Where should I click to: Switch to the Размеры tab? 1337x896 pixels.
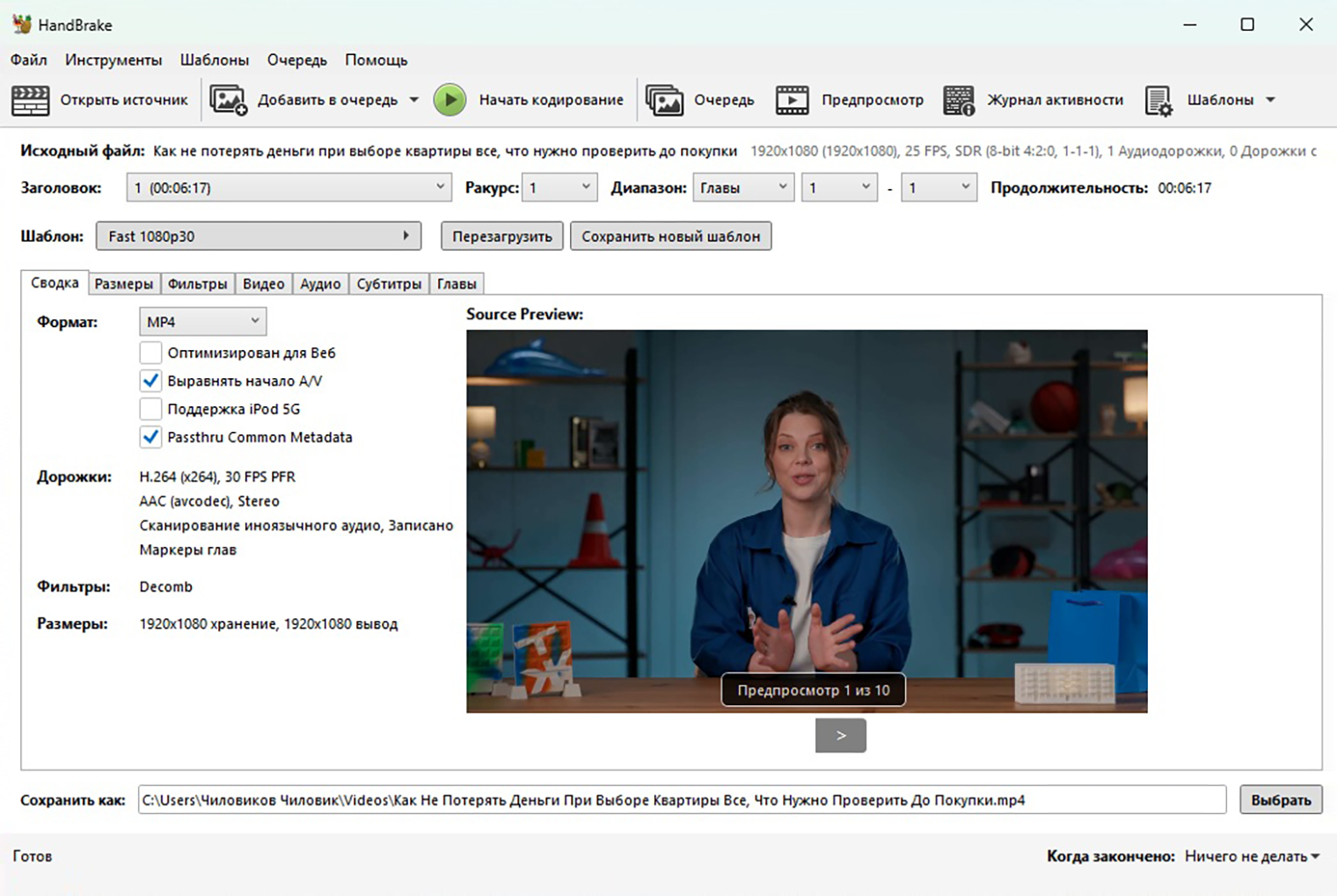(x=124, y=283)
